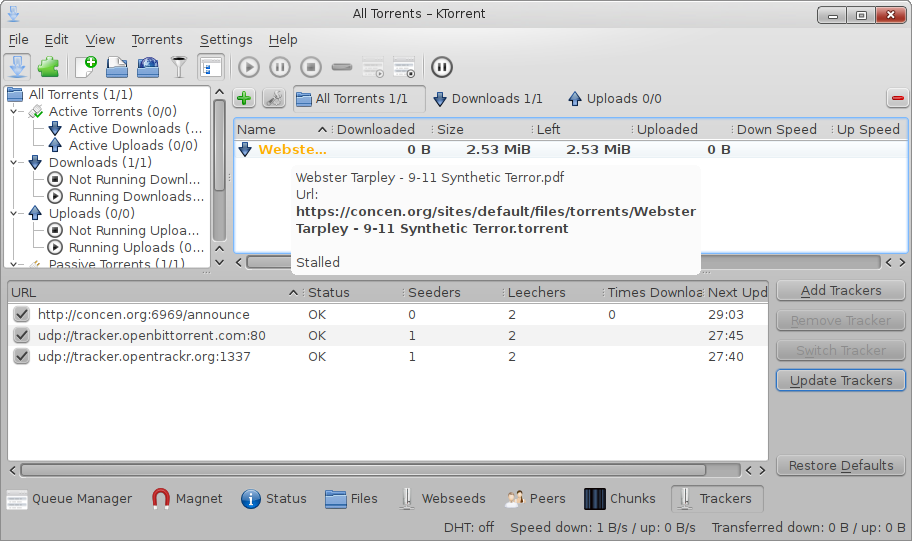This screenshot has height=541, width=912.
Task: Sort trackers by the Seeders column
Action: (452, 292)
